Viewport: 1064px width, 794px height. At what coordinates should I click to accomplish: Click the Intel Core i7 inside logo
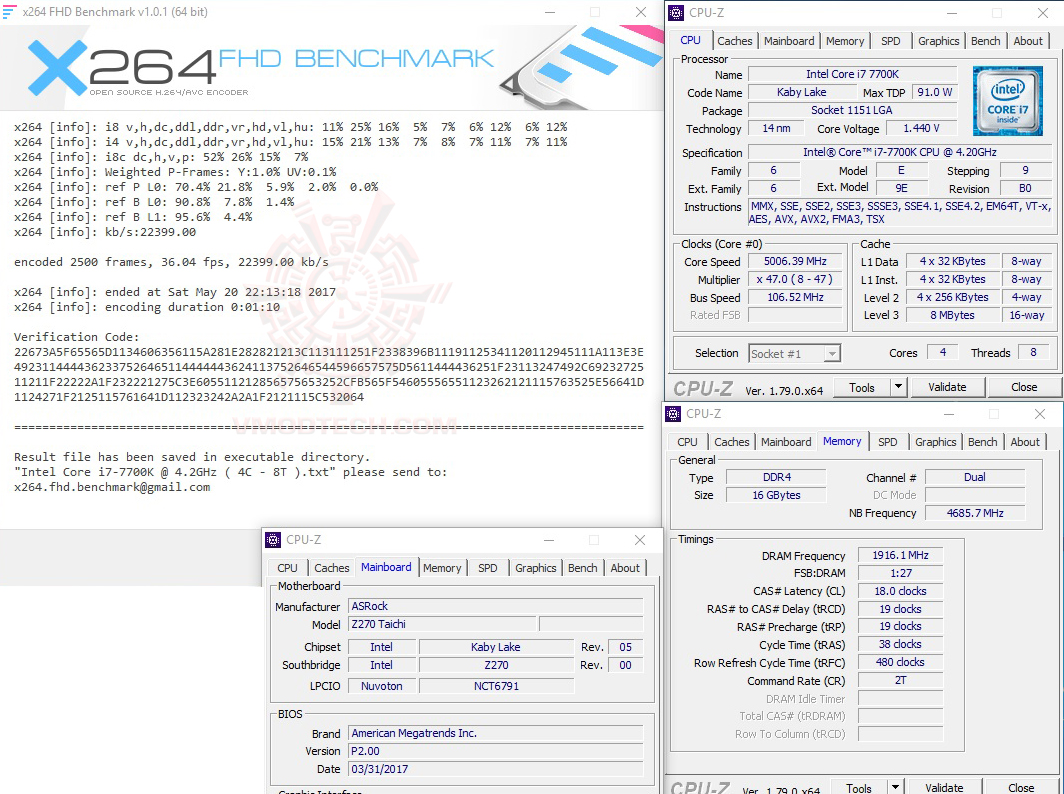1008,100
